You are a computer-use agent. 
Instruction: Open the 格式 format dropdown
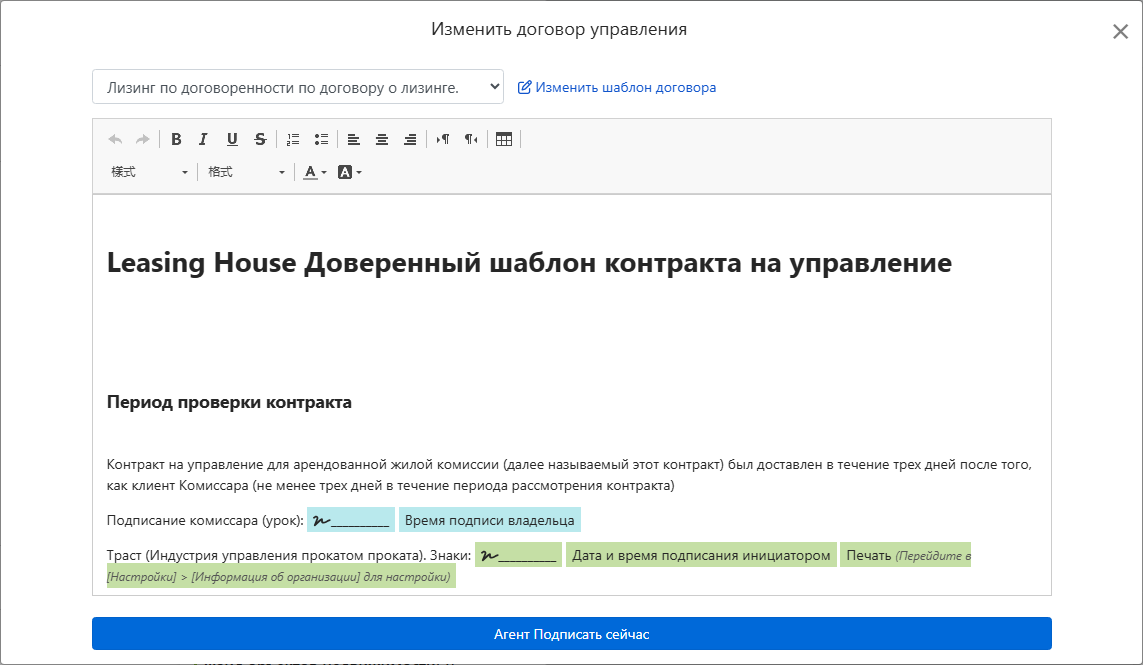[x=246, y=172]
